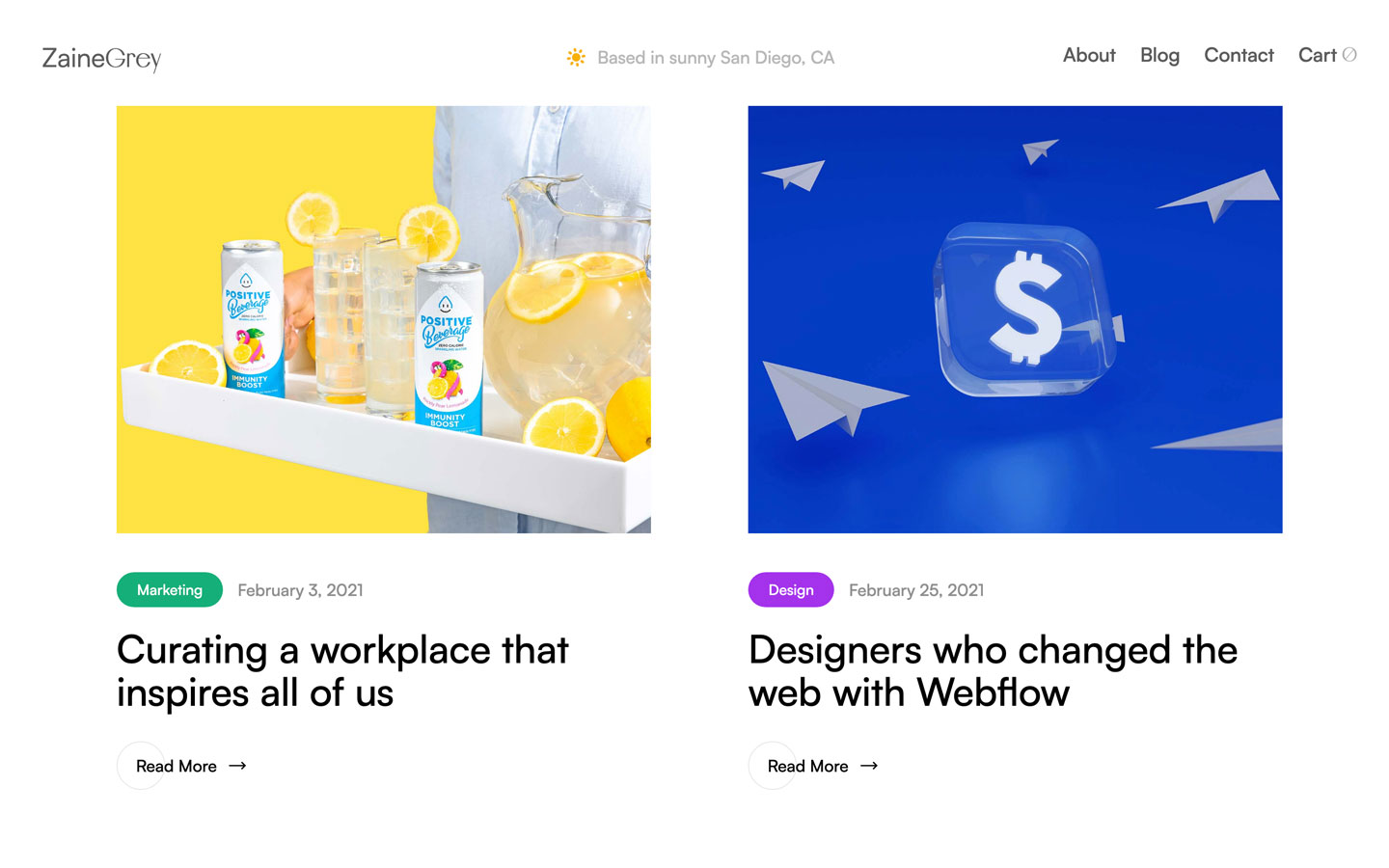Click the sun icon in the header
The image size is (1389, 868).
(x=576, y=57)
